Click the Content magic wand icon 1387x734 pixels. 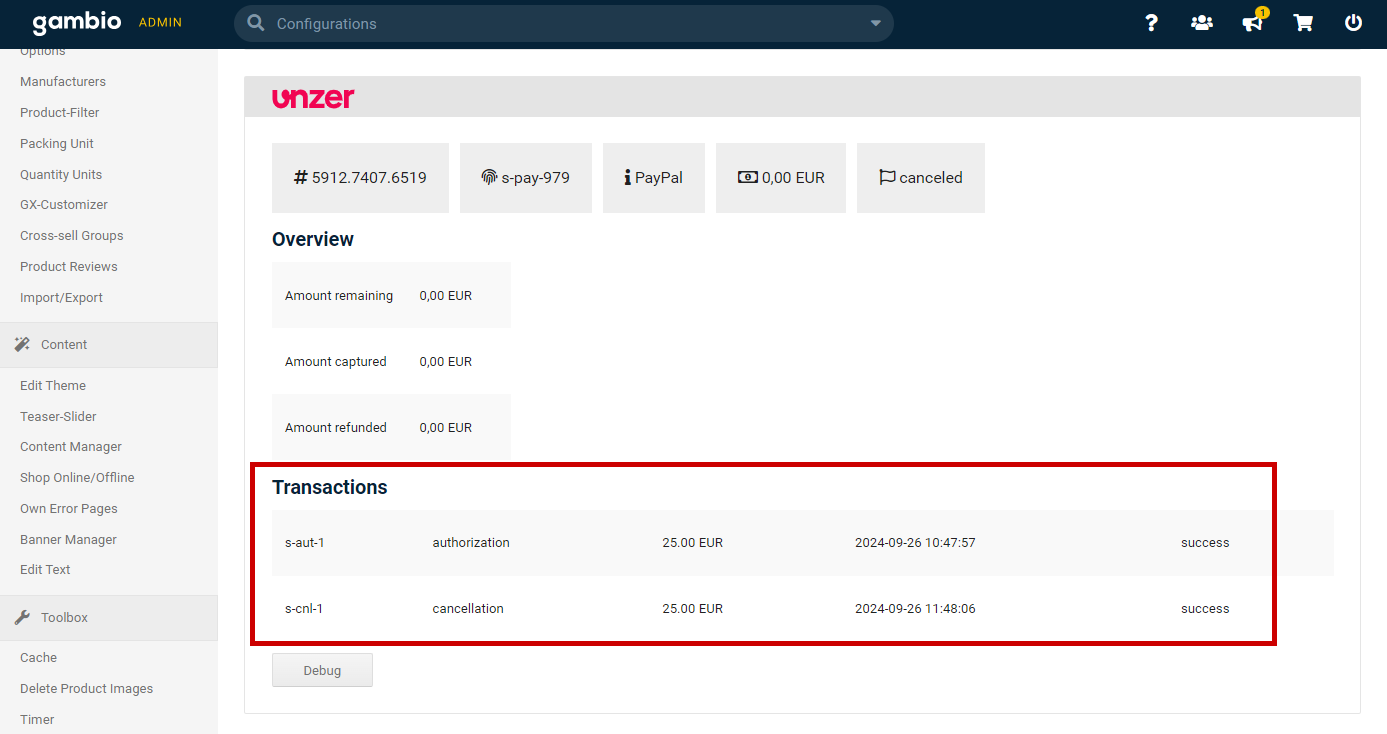tap(22, 344)
